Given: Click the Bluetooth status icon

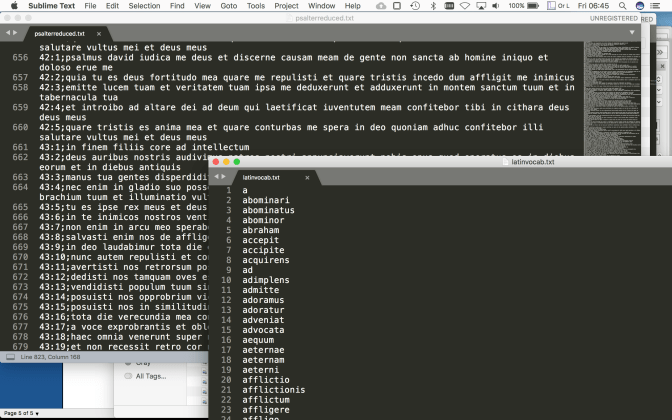Looking at the screenshot, I should [x=432, y=6].
